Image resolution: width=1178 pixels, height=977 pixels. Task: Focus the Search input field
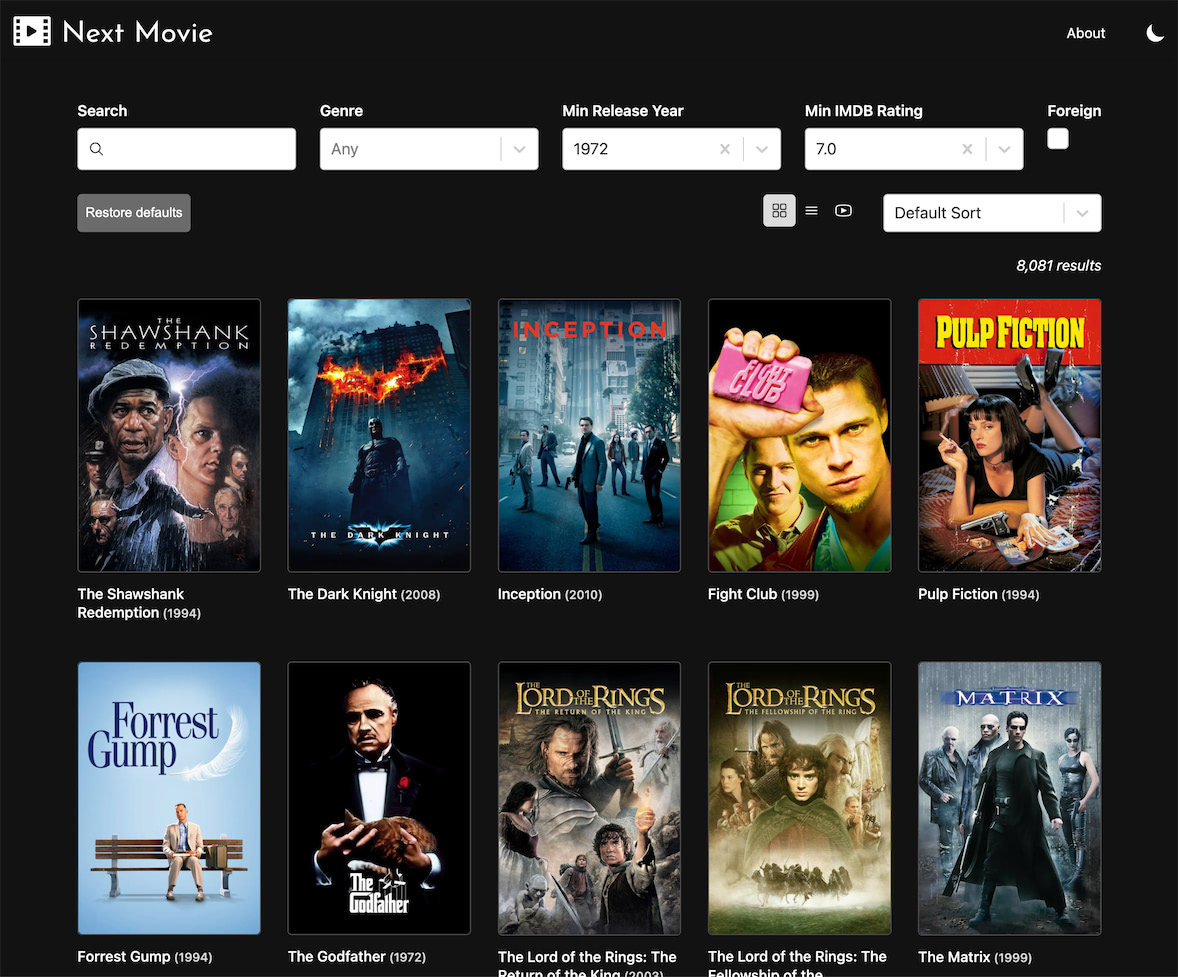tap(186, 149)
